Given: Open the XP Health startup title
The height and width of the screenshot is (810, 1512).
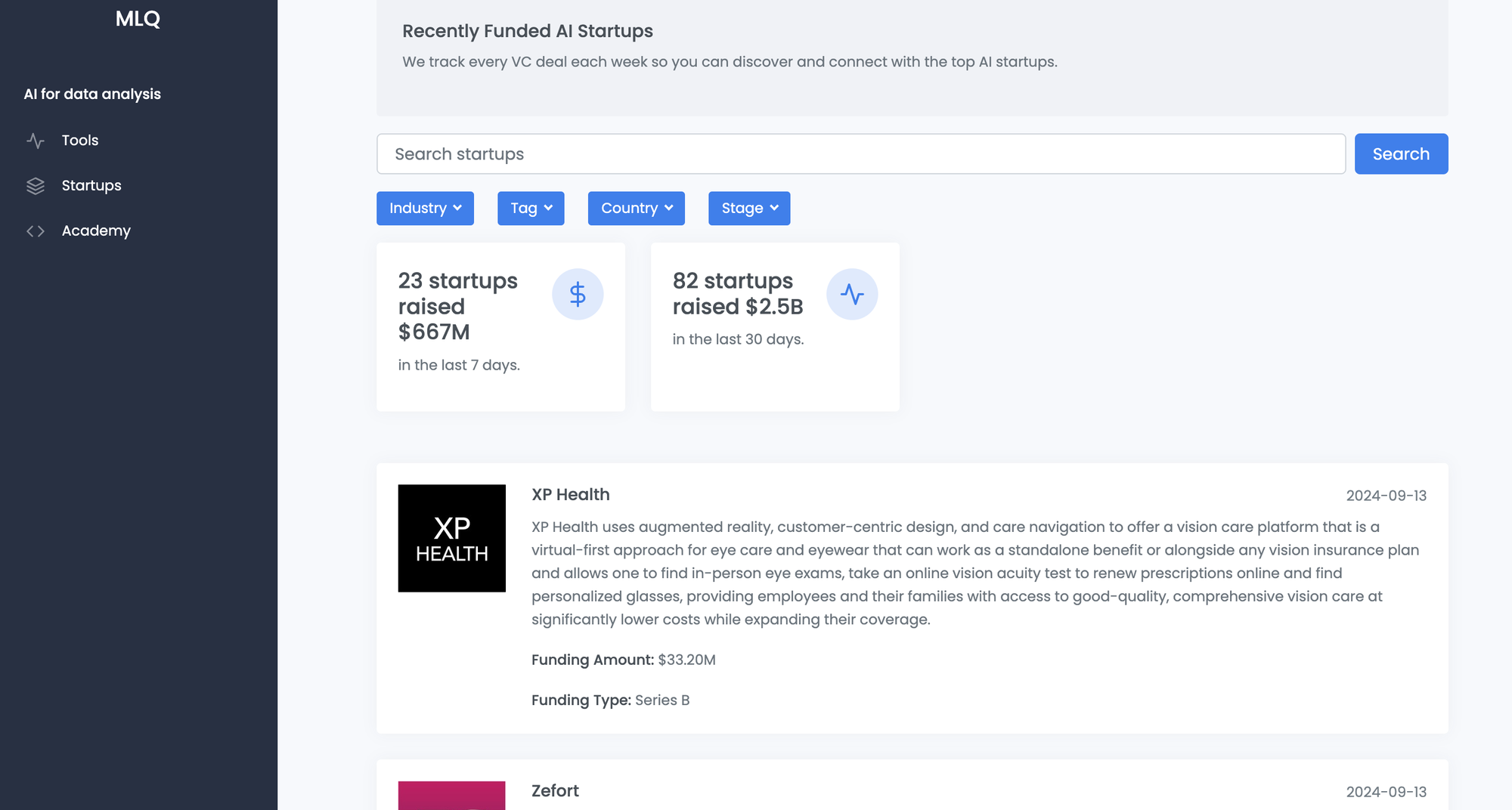Looking at the screenshot, I should tap(571, 495).
